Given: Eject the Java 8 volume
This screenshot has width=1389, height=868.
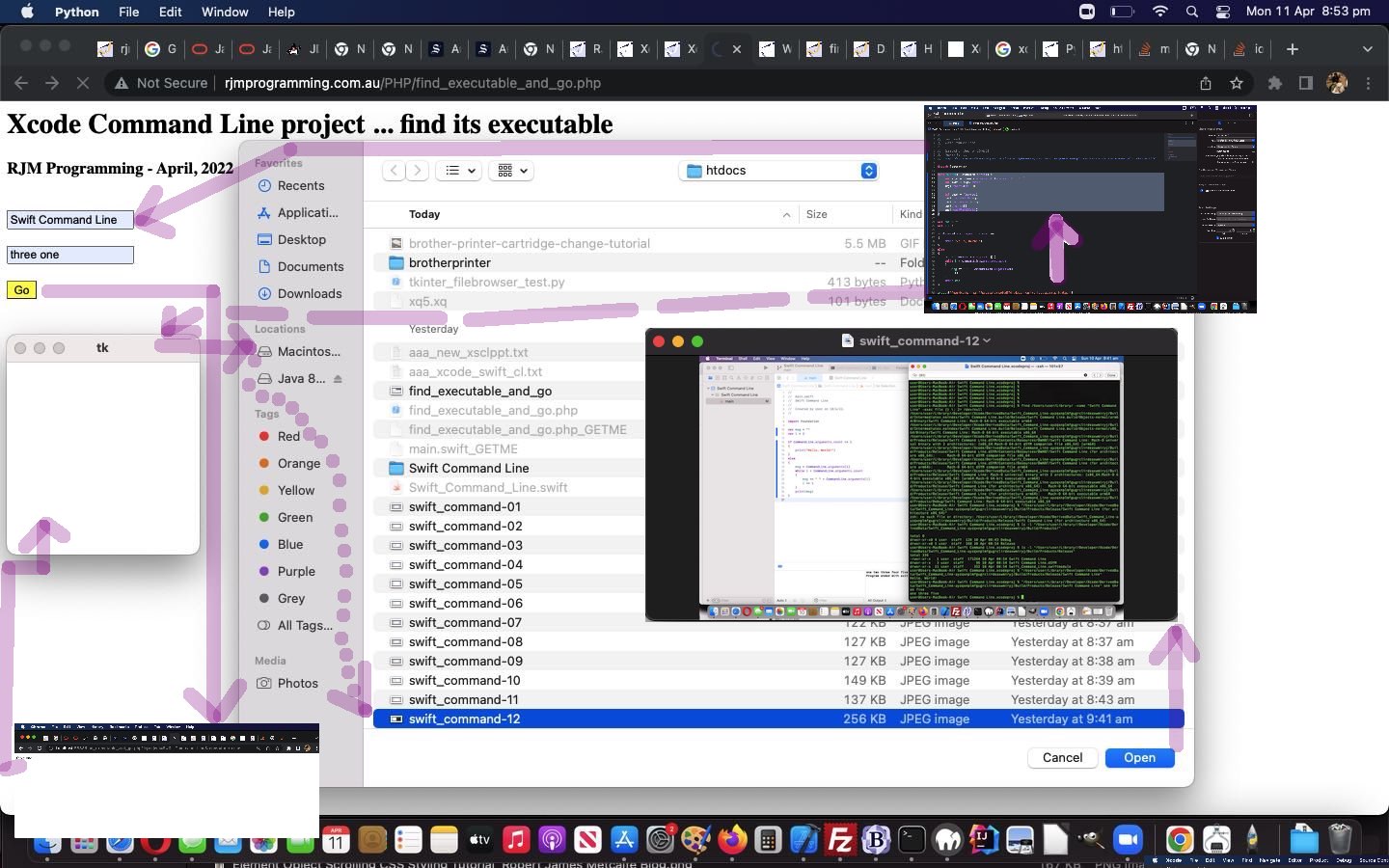Looking at the screenshot, I should point(338,379).
